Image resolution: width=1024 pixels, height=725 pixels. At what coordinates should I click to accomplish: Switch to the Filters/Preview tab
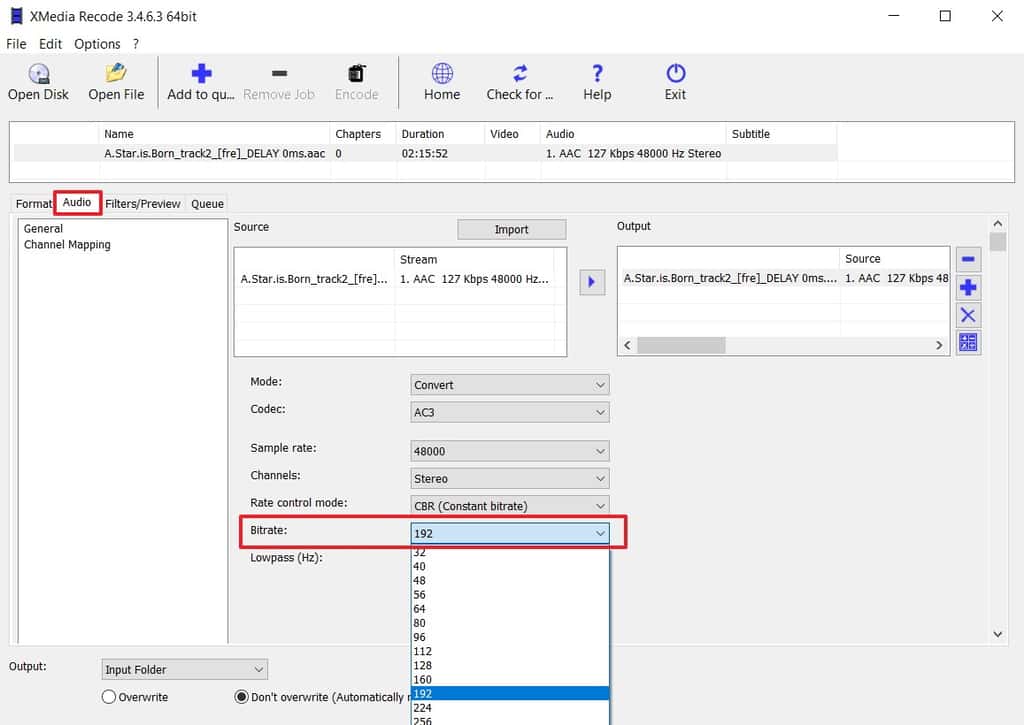[143, 203]
